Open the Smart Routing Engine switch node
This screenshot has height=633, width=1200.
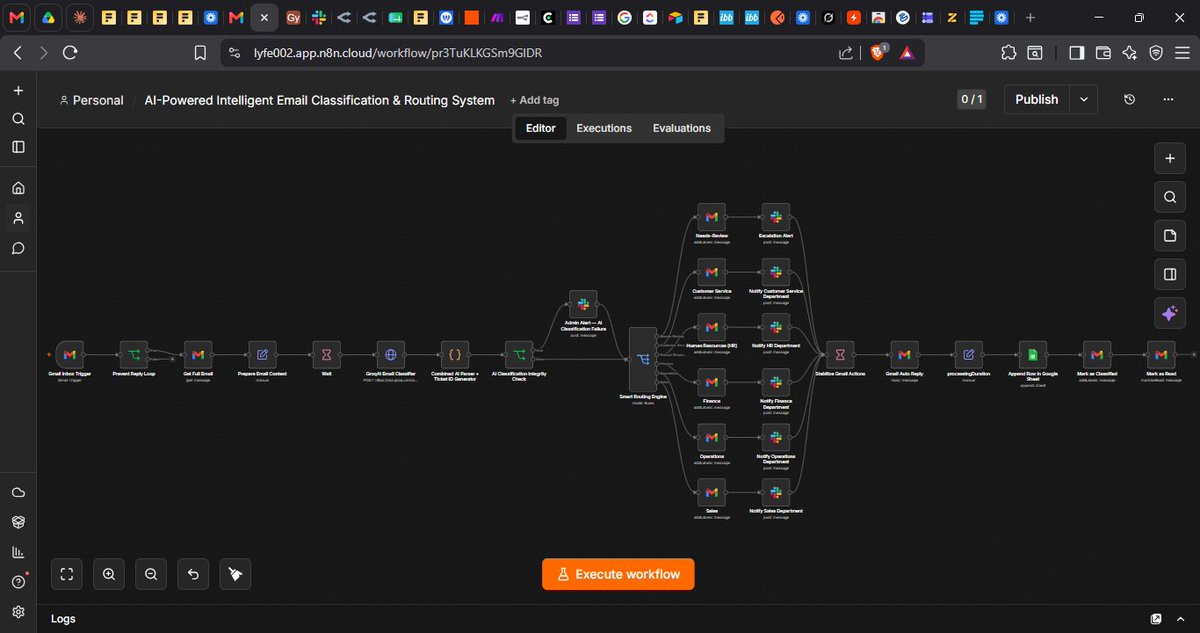pos(643,359)
